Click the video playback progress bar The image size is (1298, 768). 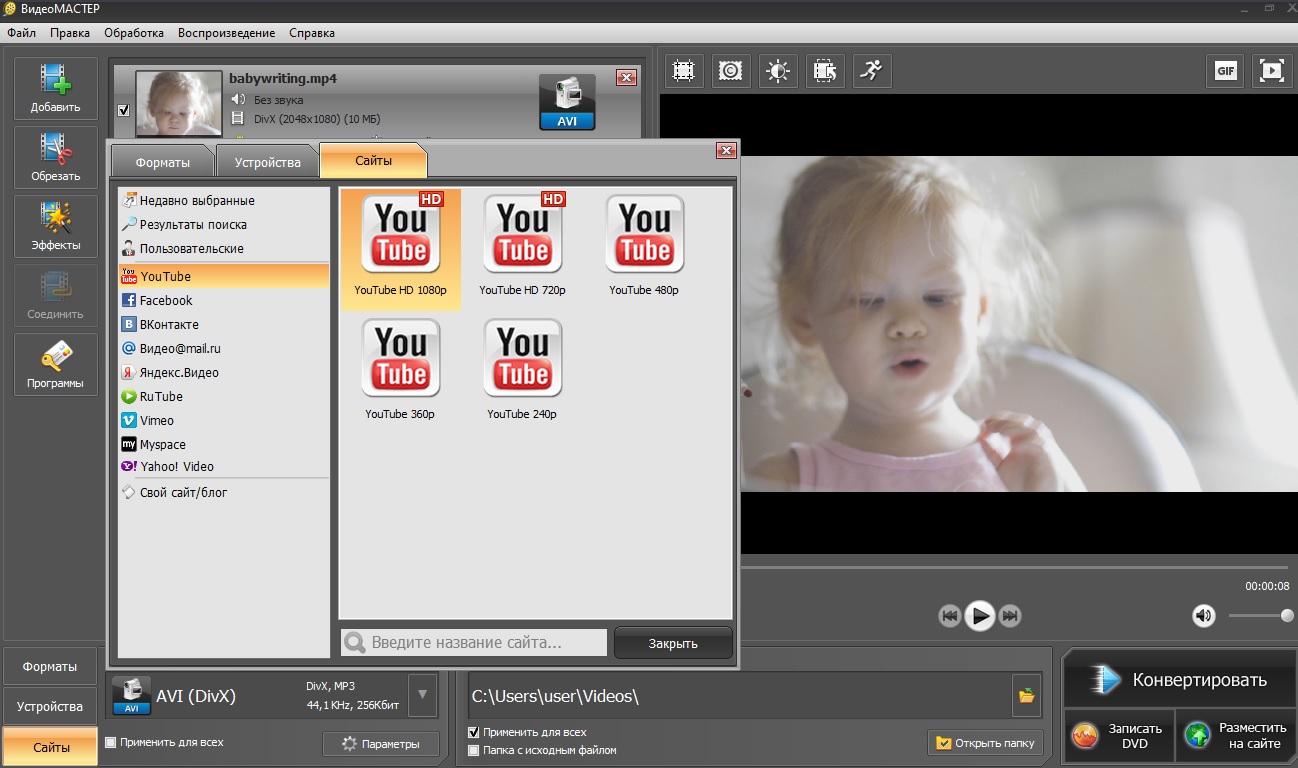click(1015, 567)
